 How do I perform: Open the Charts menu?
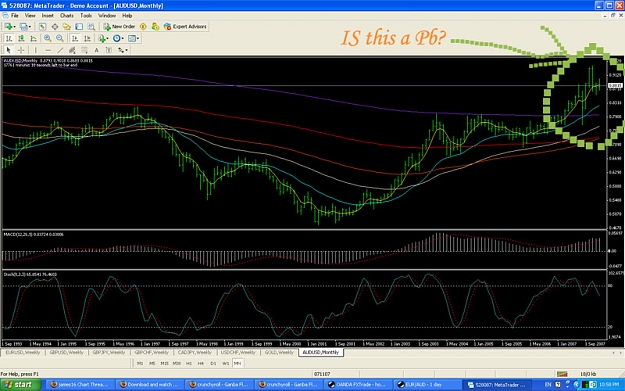point(67,16)
